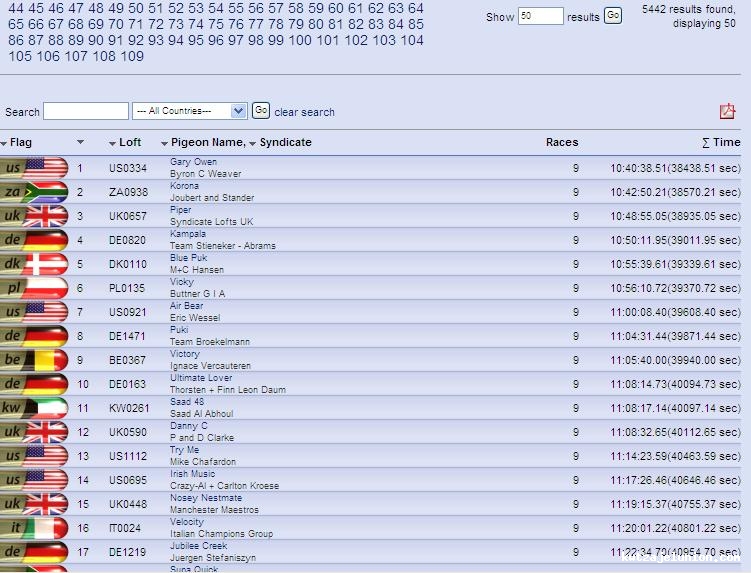The width and height of the screenshot is (751, 573).
Task: Click the US flag for Gary Owen
Action: (35, 169)
